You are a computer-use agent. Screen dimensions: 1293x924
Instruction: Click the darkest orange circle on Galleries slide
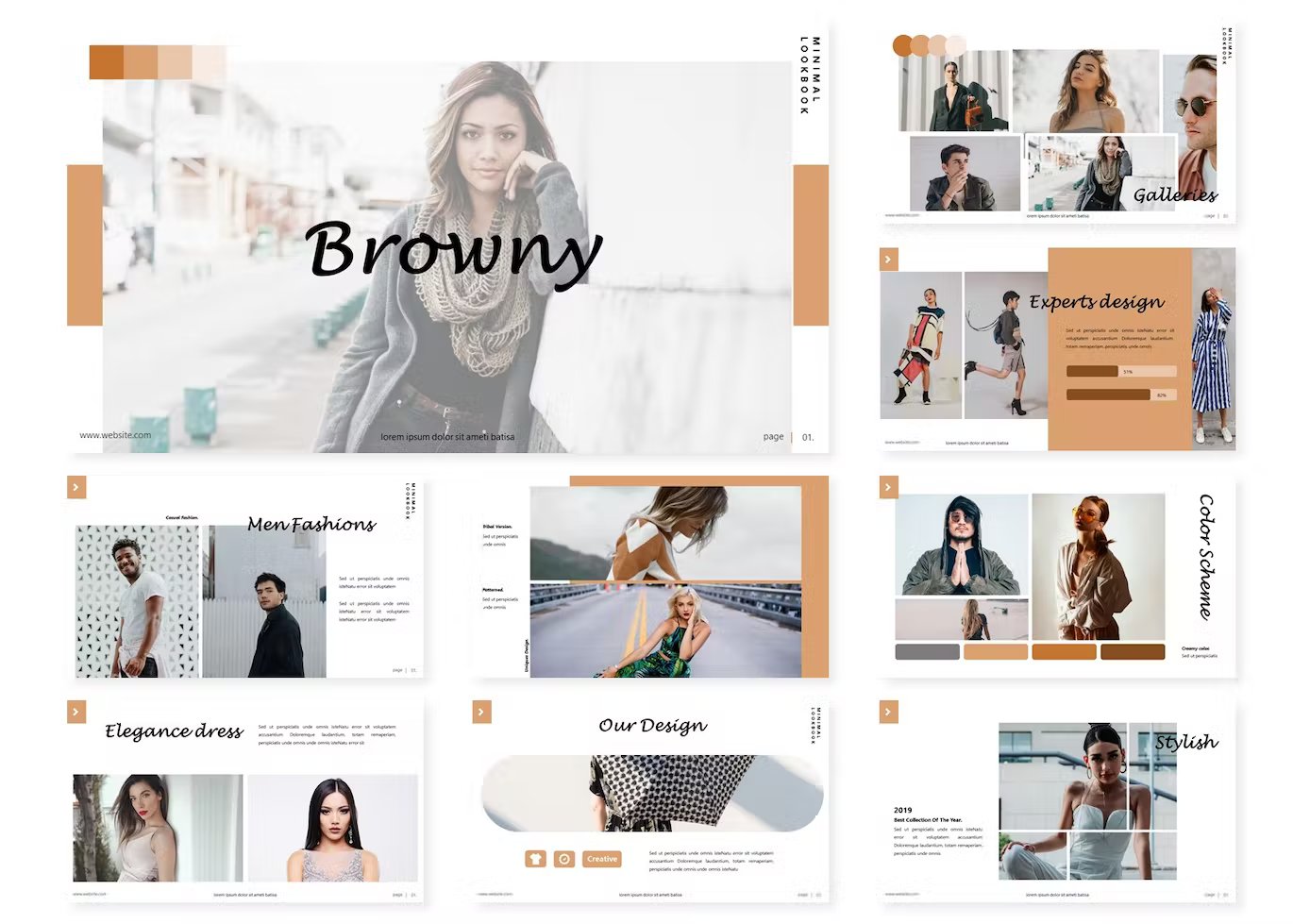[x=903, y=45]
